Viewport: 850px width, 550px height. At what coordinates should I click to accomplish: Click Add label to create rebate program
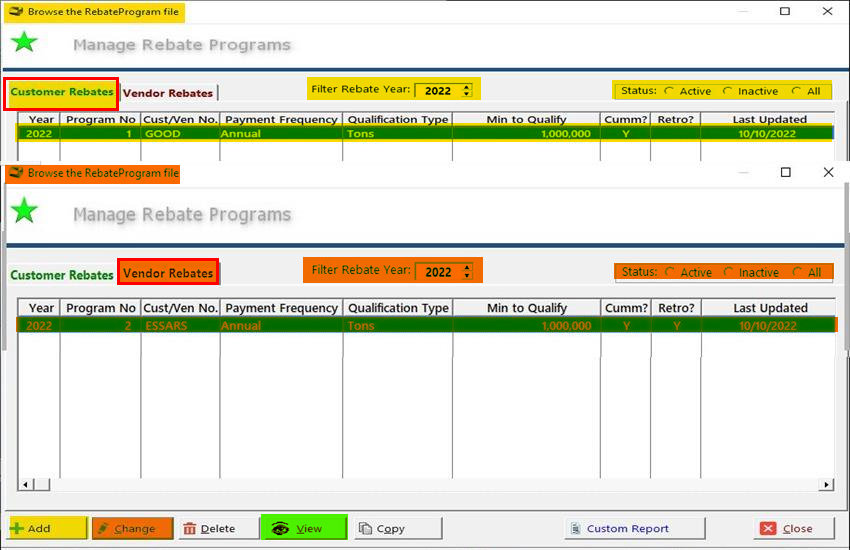click(39, 528)
